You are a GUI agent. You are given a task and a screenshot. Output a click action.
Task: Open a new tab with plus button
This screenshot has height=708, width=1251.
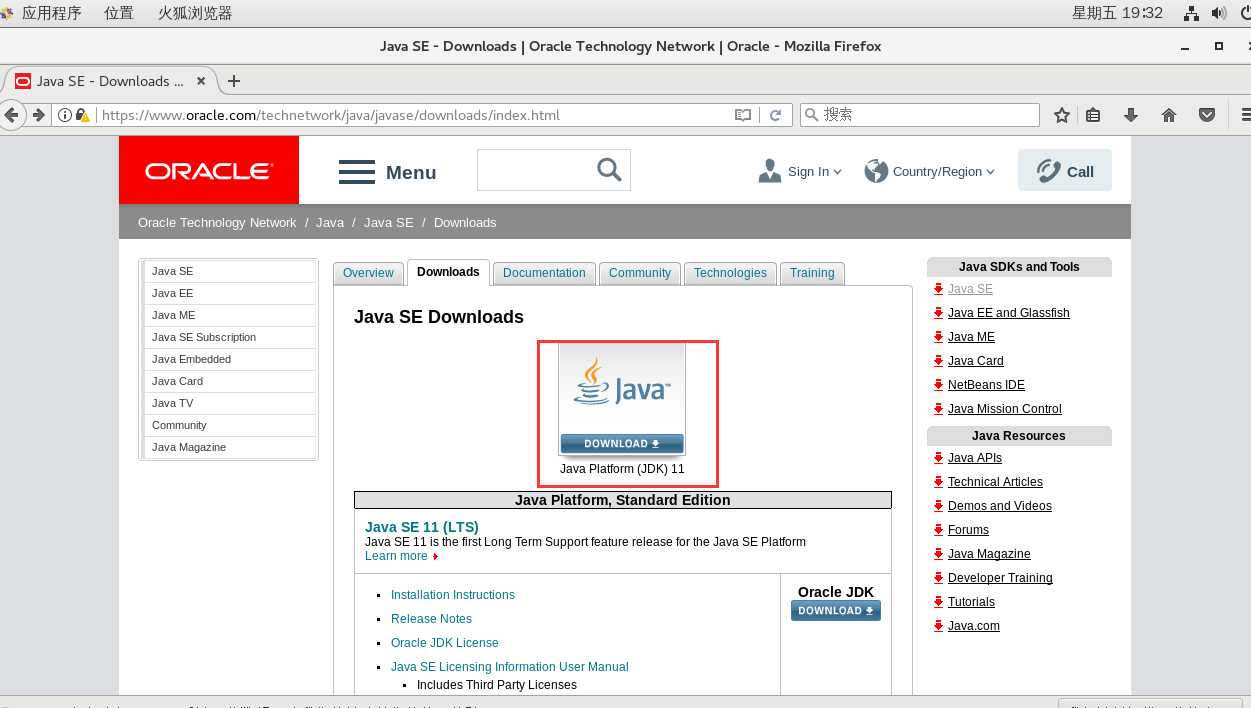234,81
